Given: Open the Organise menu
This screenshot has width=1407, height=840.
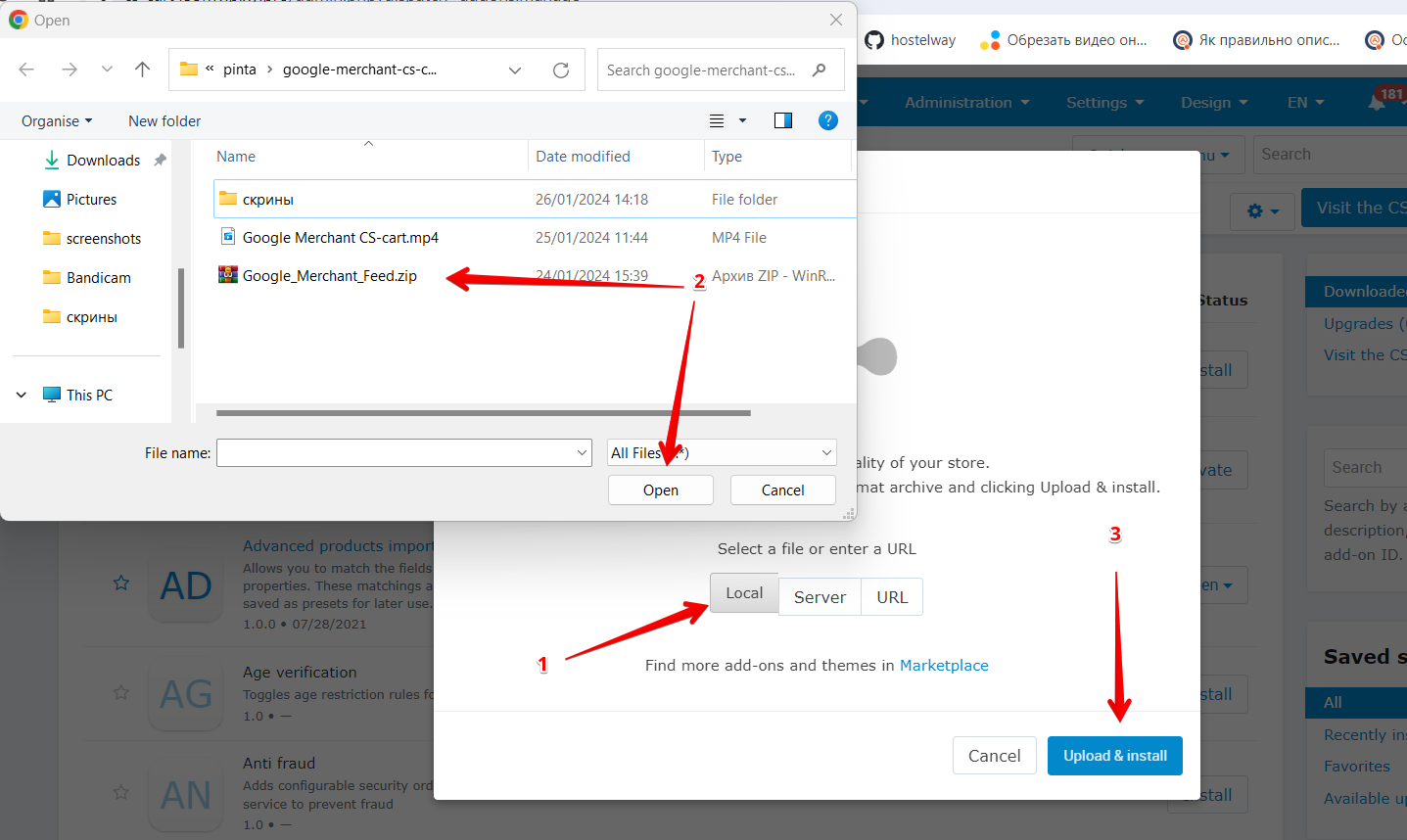Looking at the screenshot, I should (x=57, y=121).
